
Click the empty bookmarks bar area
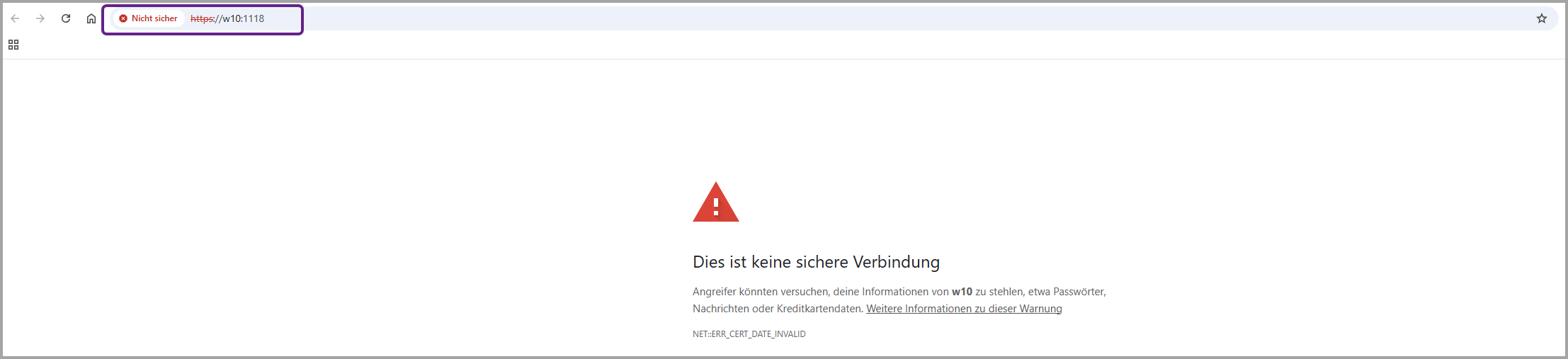click(x=779, y=45)
